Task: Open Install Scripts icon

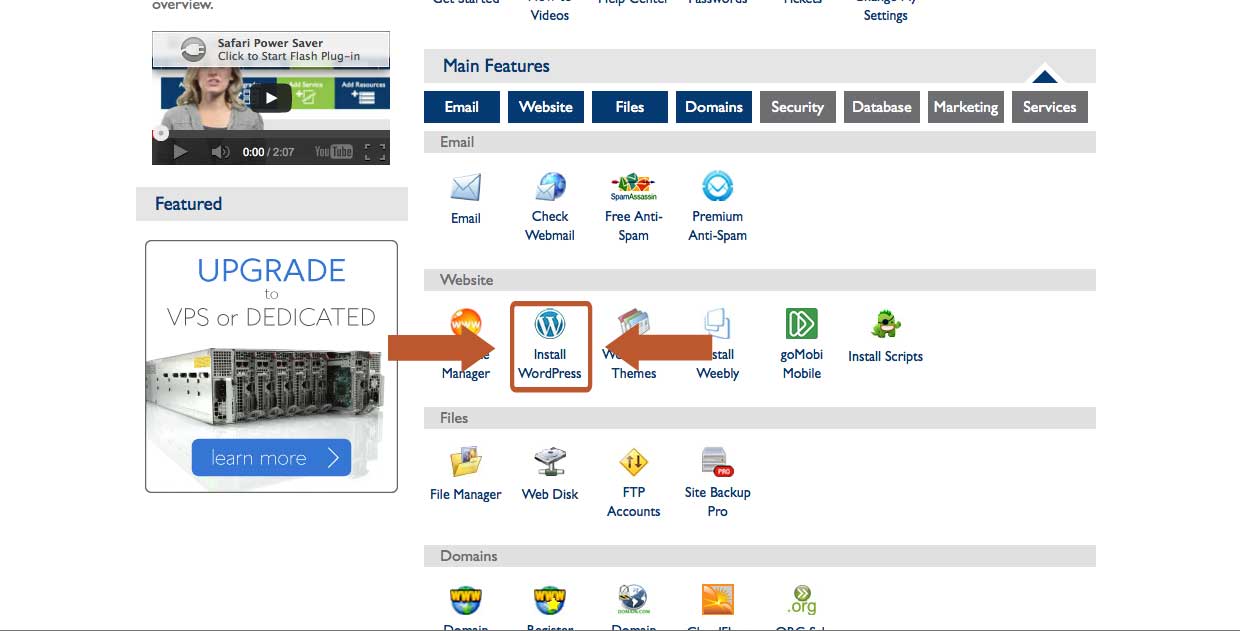Action: pyautogui.click(x=885, y=324)
